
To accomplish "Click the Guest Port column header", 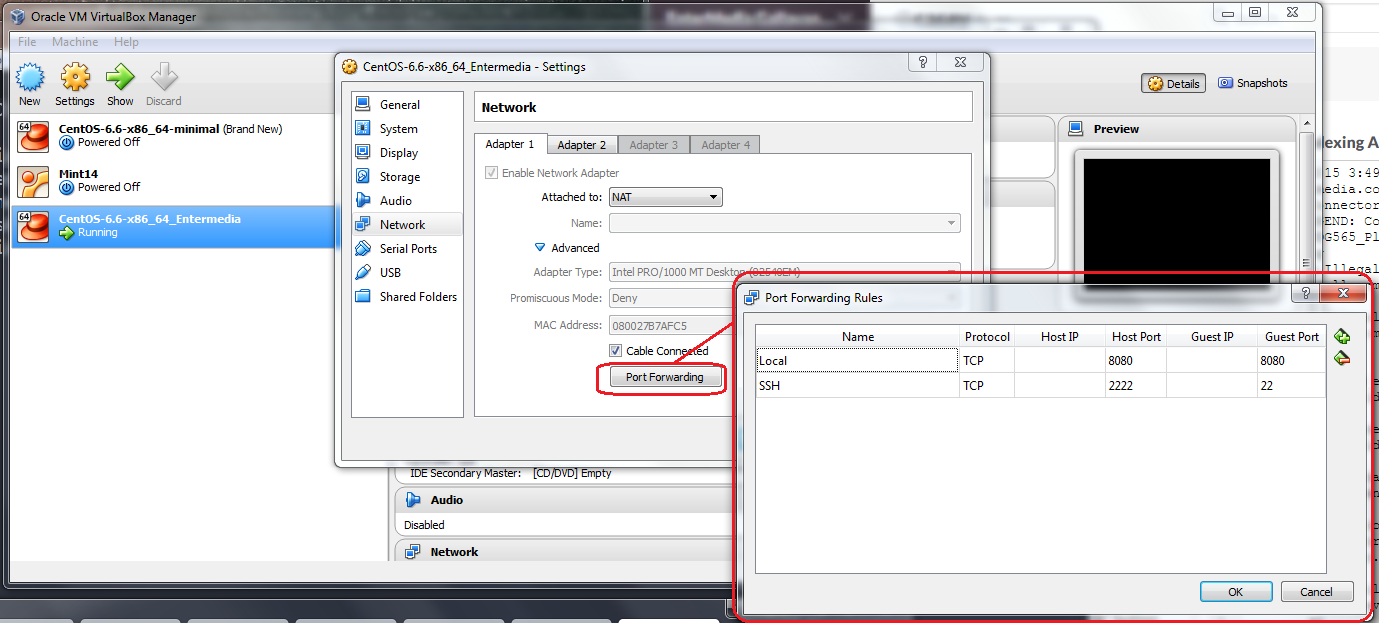I will [1291, 337].
